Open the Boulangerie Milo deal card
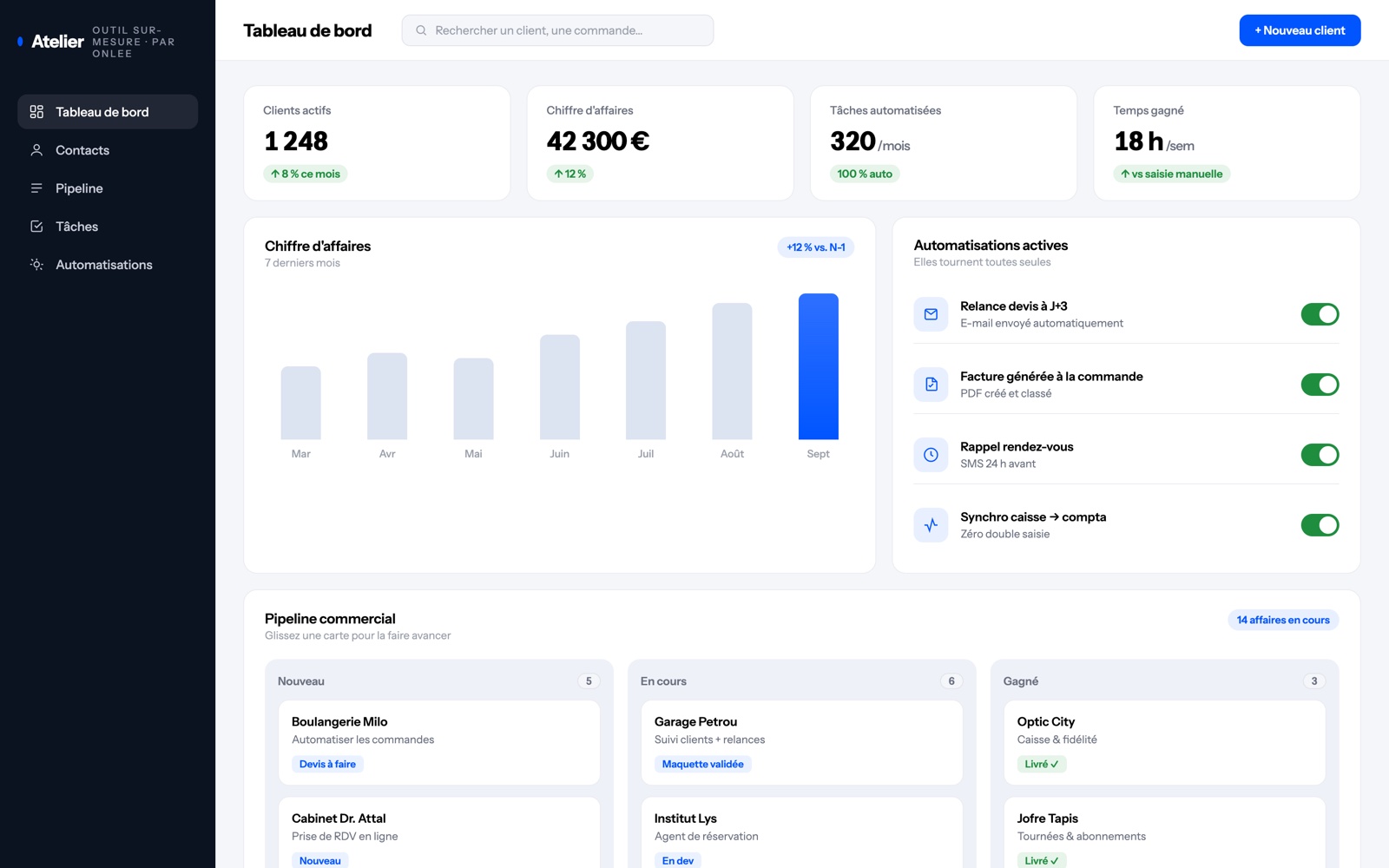The image size is (1389, 868). tap(439, 742)
